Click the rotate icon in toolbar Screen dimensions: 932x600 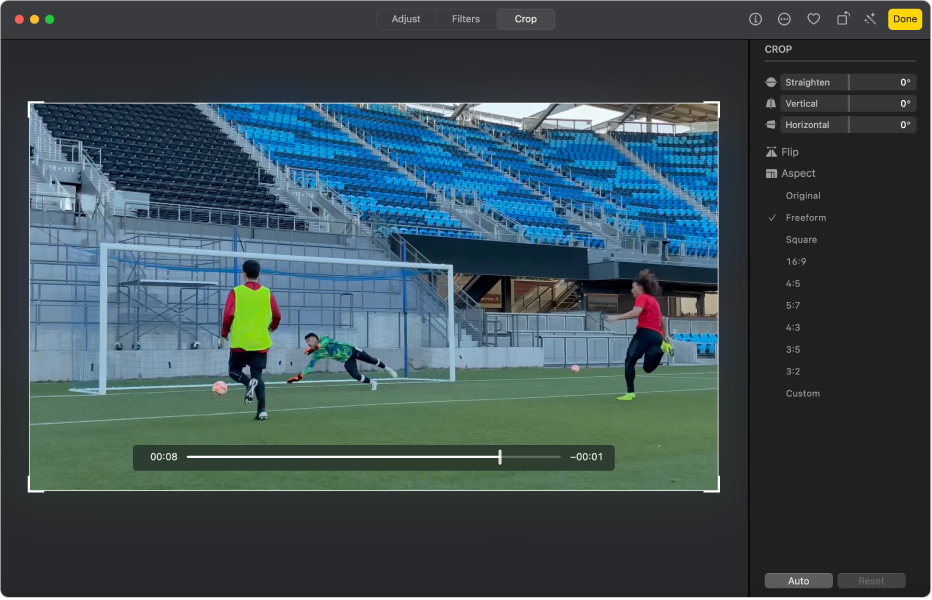[843, 19]
